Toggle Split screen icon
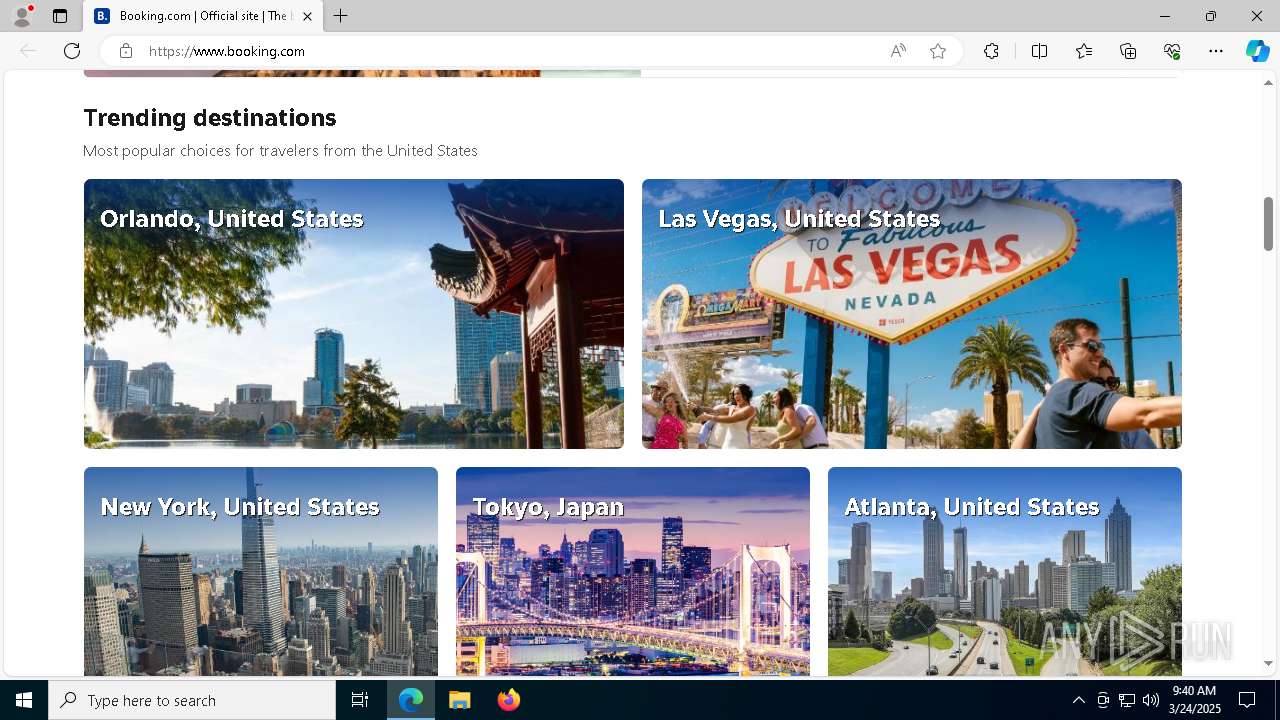The width and height of the screenshot is (1280, 720). point(1039,51)
